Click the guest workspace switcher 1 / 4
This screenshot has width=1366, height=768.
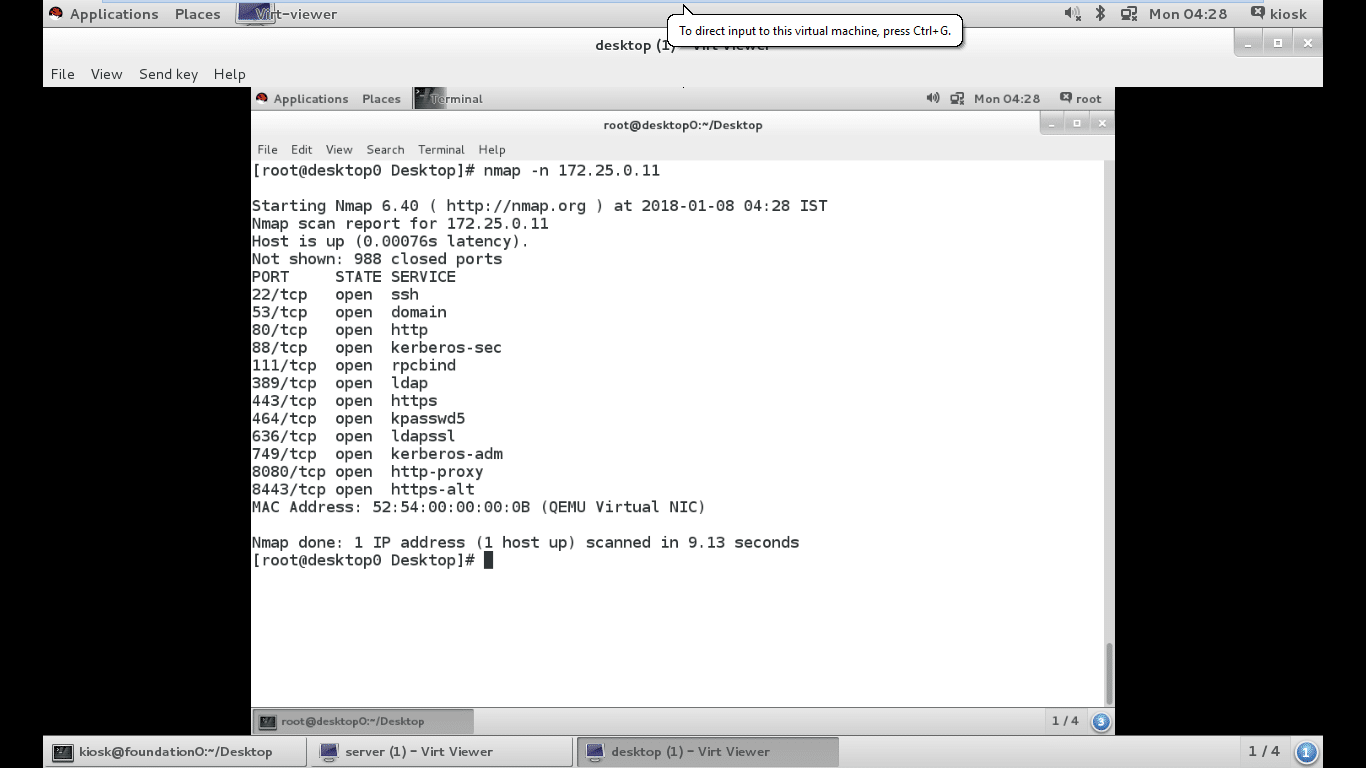click(x=1065, y=721)
